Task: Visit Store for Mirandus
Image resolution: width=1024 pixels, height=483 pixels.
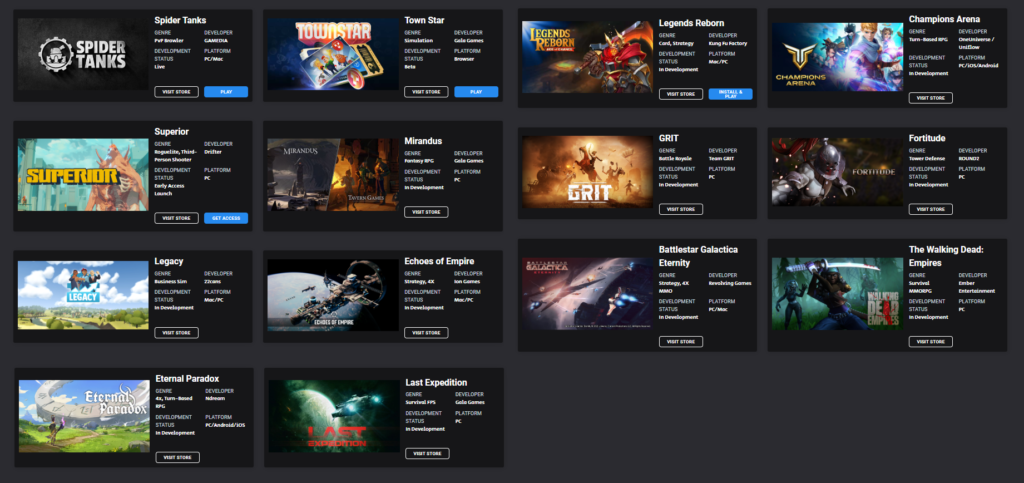Action: coord(426,212)
